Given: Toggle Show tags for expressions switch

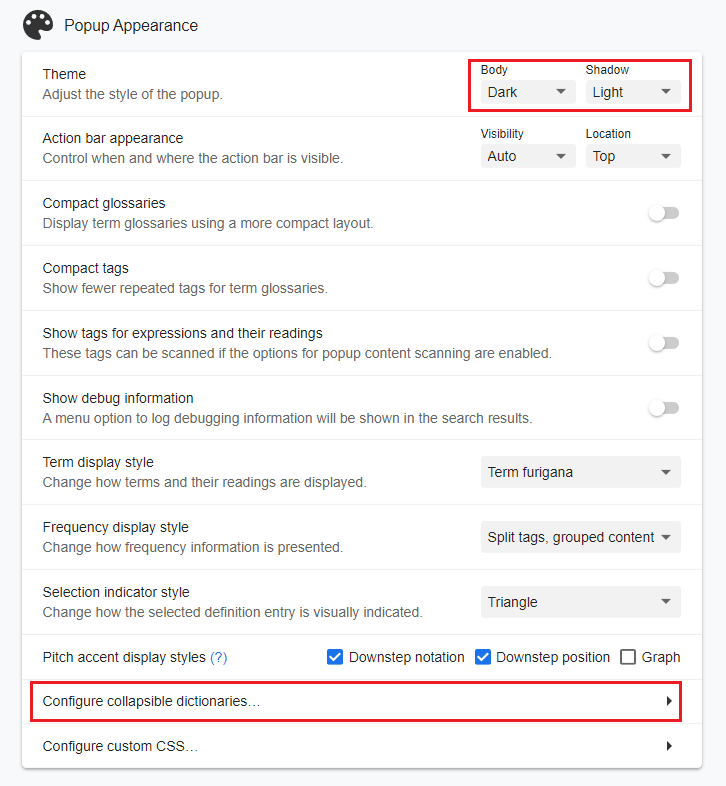Looking at the screenshot, I should tap(663, 343).
